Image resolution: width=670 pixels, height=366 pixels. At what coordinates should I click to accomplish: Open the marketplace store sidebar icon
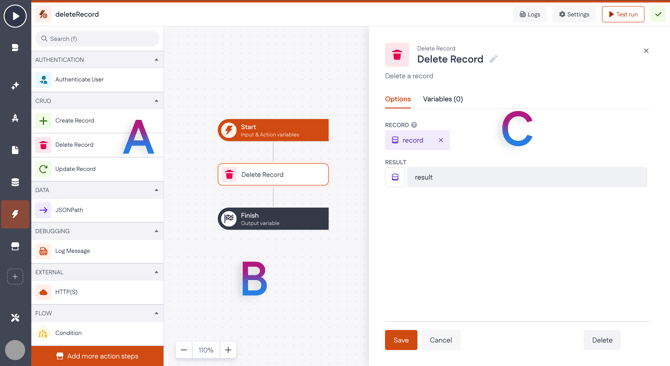point(15,246)
